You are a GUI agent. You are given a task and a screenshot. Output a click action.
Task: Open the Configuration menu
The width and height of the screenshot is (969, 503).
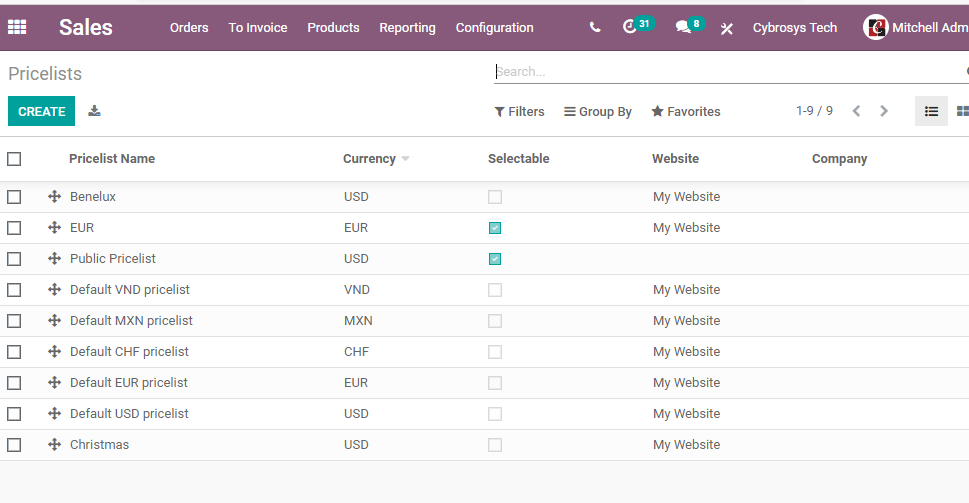tap(494, 27)
